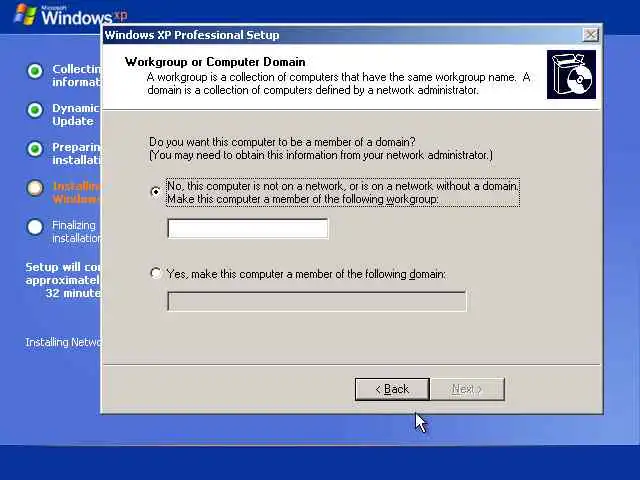
Task: Click the 'Do you want this computer' question text
Action: point(282,142)
